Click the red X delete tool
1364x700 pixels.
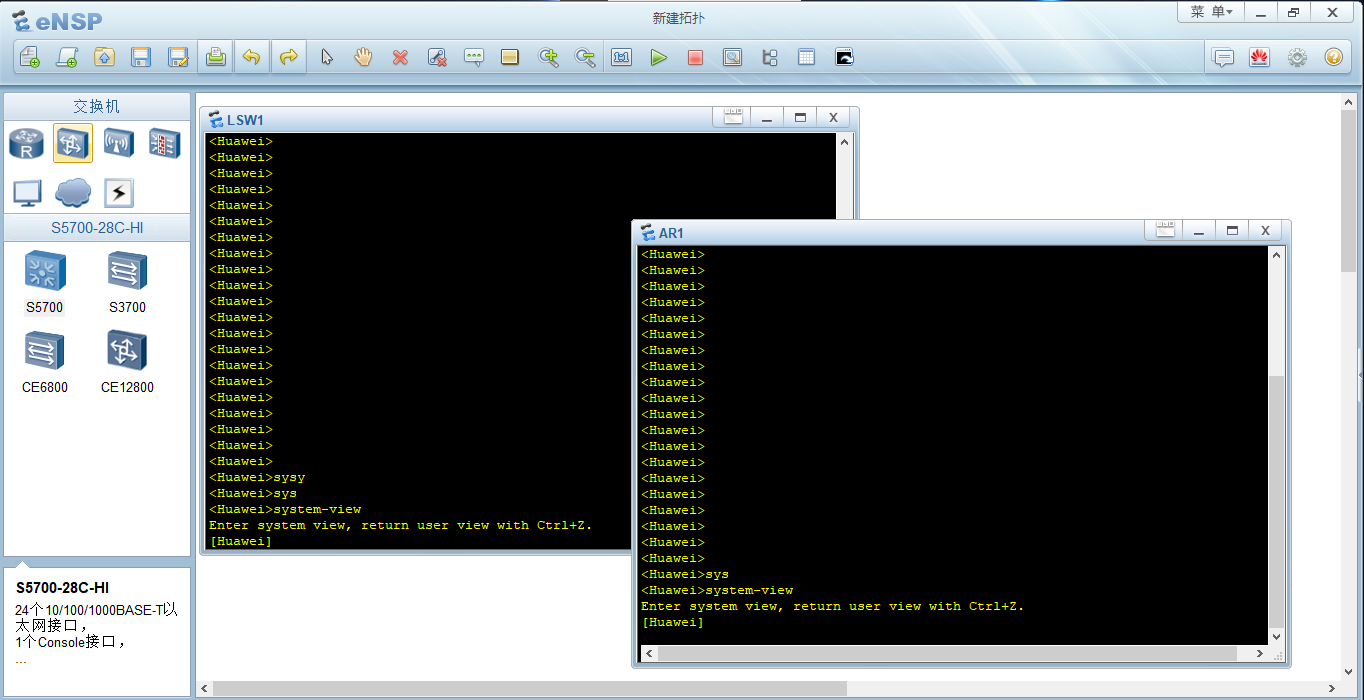click(400, 58)
